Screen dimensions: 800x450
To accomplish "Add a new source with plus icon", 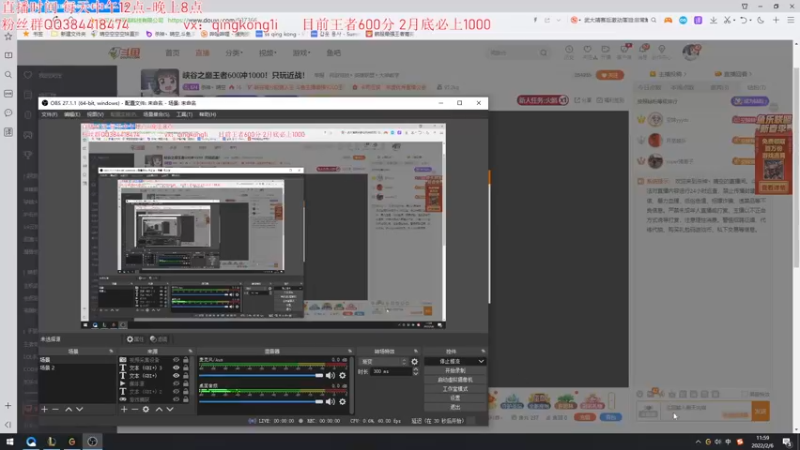I will pos(124,409).
